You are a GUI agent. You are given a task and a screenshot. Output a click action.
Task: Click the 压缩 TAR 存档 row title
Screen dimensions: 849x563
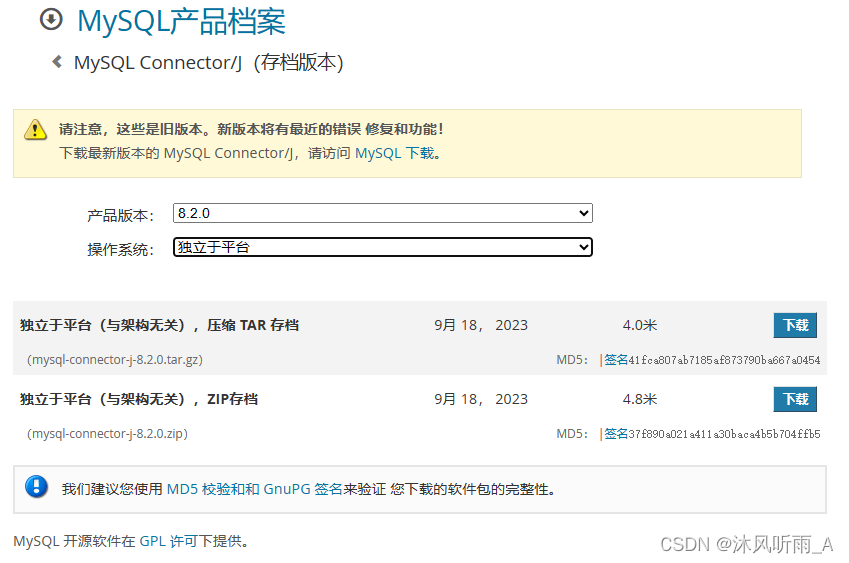[159, 325]
